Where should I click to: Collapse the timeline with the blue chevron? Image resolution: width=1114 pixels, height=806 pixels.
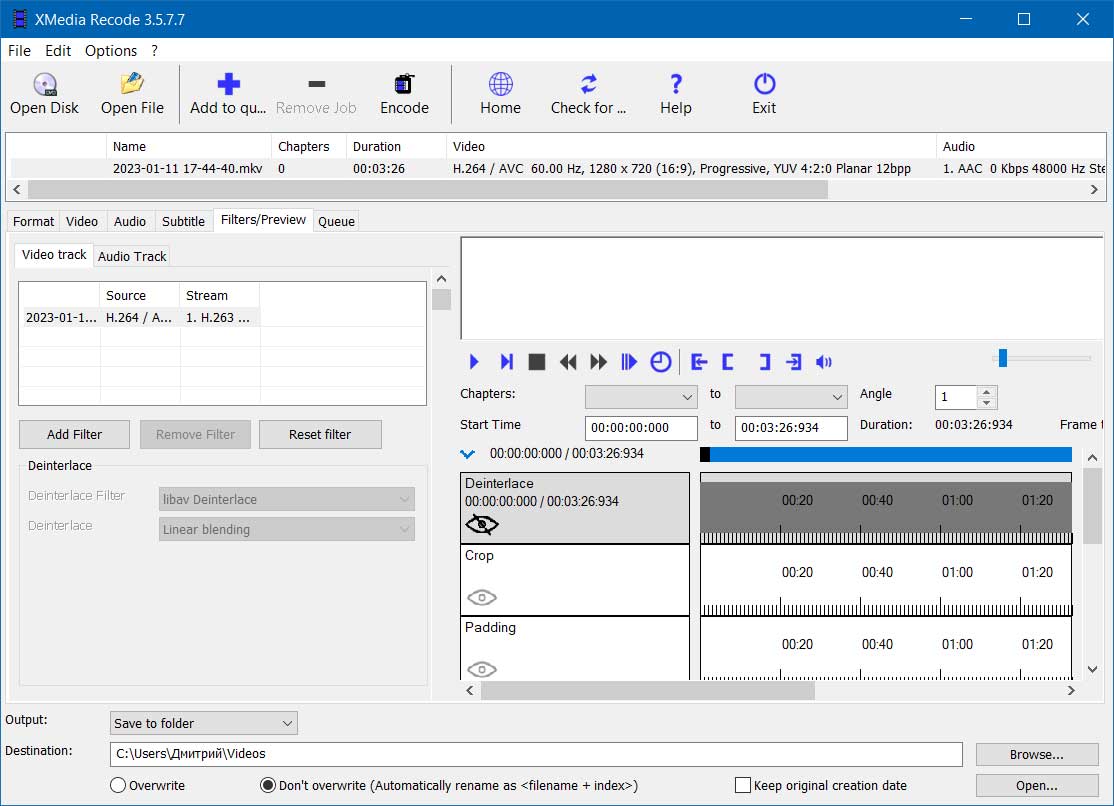(x=467, y=453)
